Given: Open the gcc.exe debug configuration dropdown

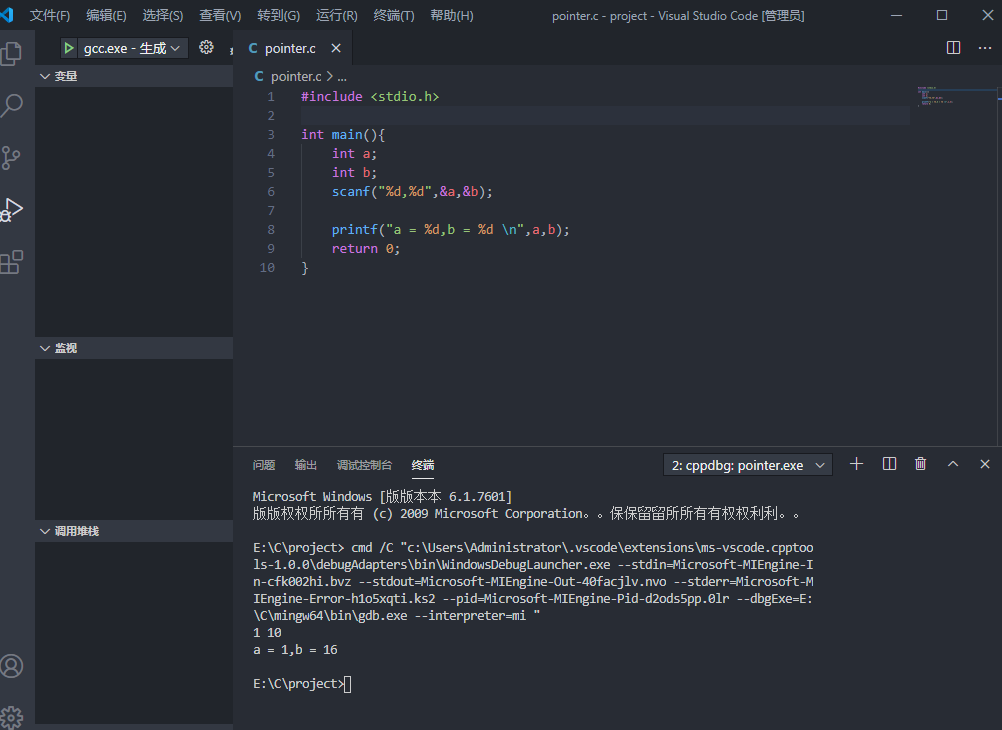Looking at the screenshot, I should [x=132, y=48].
